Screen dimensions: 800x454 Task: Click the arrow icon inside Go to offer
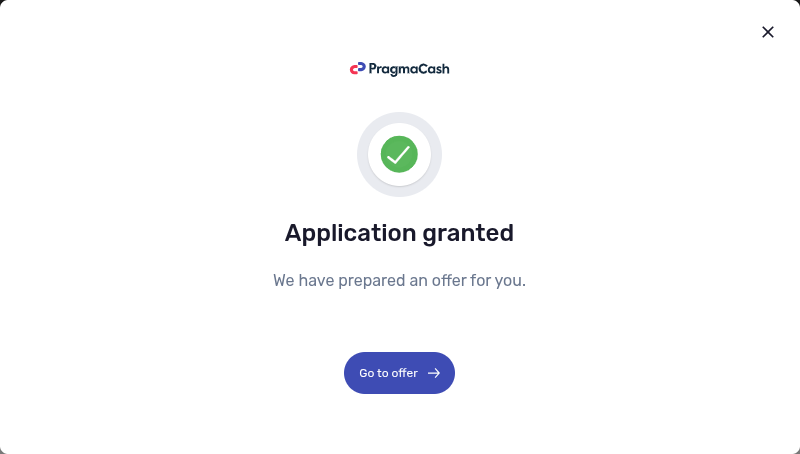[434, 373]
